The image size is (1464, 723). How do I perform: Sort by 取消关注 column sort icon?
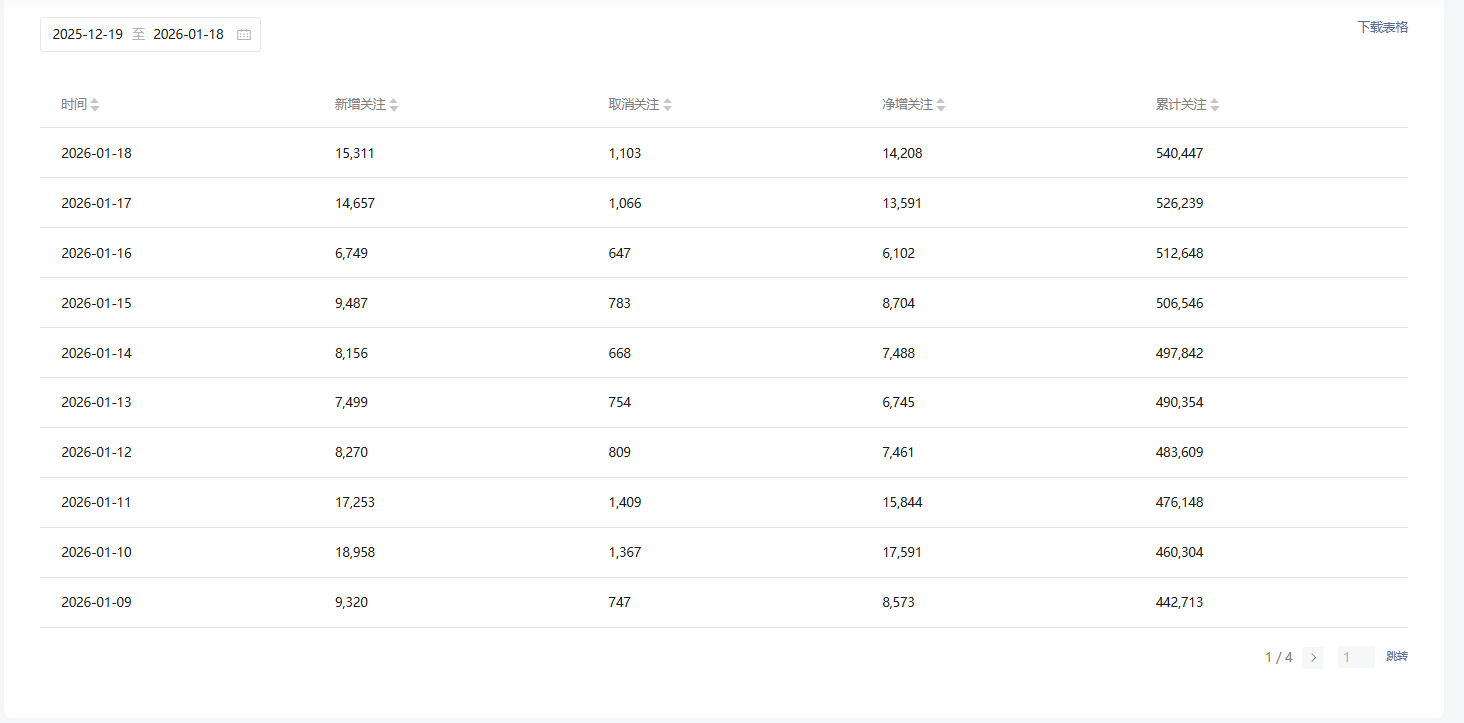coord(668,105)
